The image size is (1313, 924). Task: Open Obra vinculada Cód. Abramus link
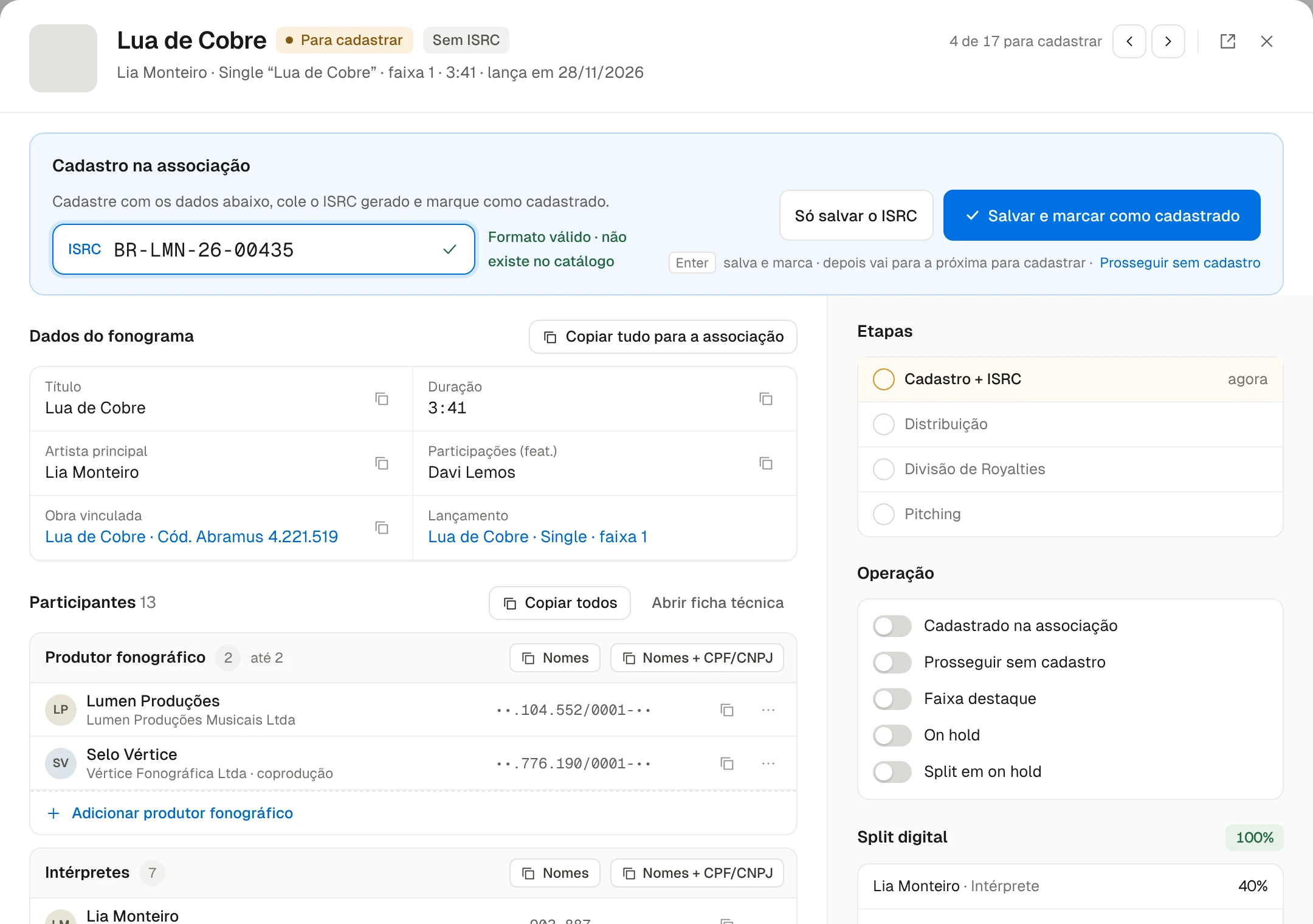(191, 537)
